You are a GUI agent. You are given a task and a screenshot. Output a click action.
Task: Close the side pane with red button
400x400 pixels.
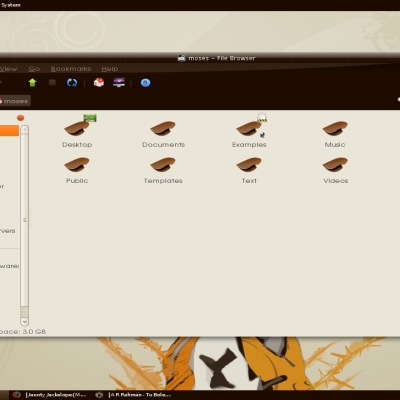tap(20, 118)
